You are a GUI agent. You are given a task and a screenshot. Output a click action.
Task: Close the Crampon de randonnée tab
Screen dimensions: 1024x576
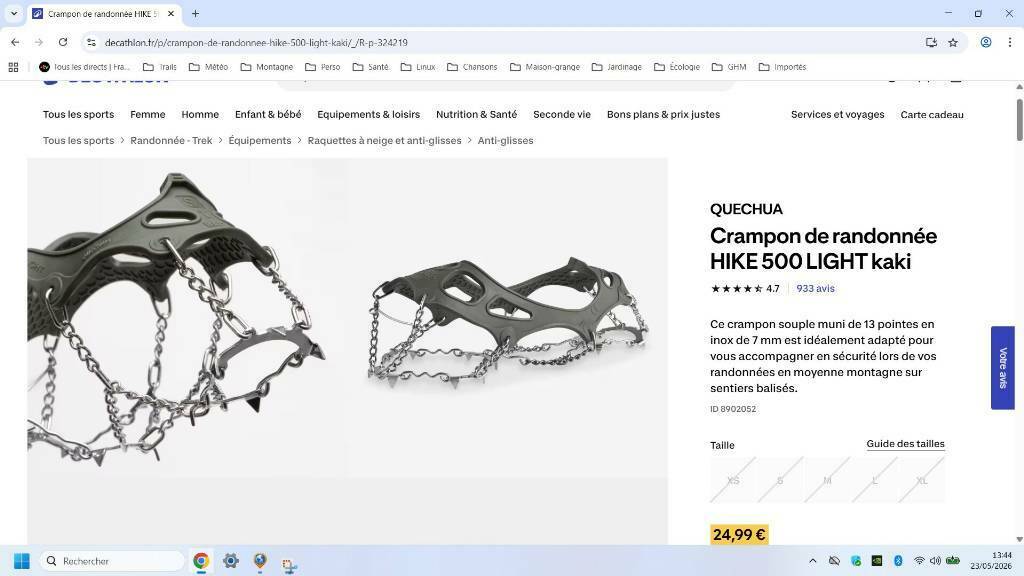point(171,14)
